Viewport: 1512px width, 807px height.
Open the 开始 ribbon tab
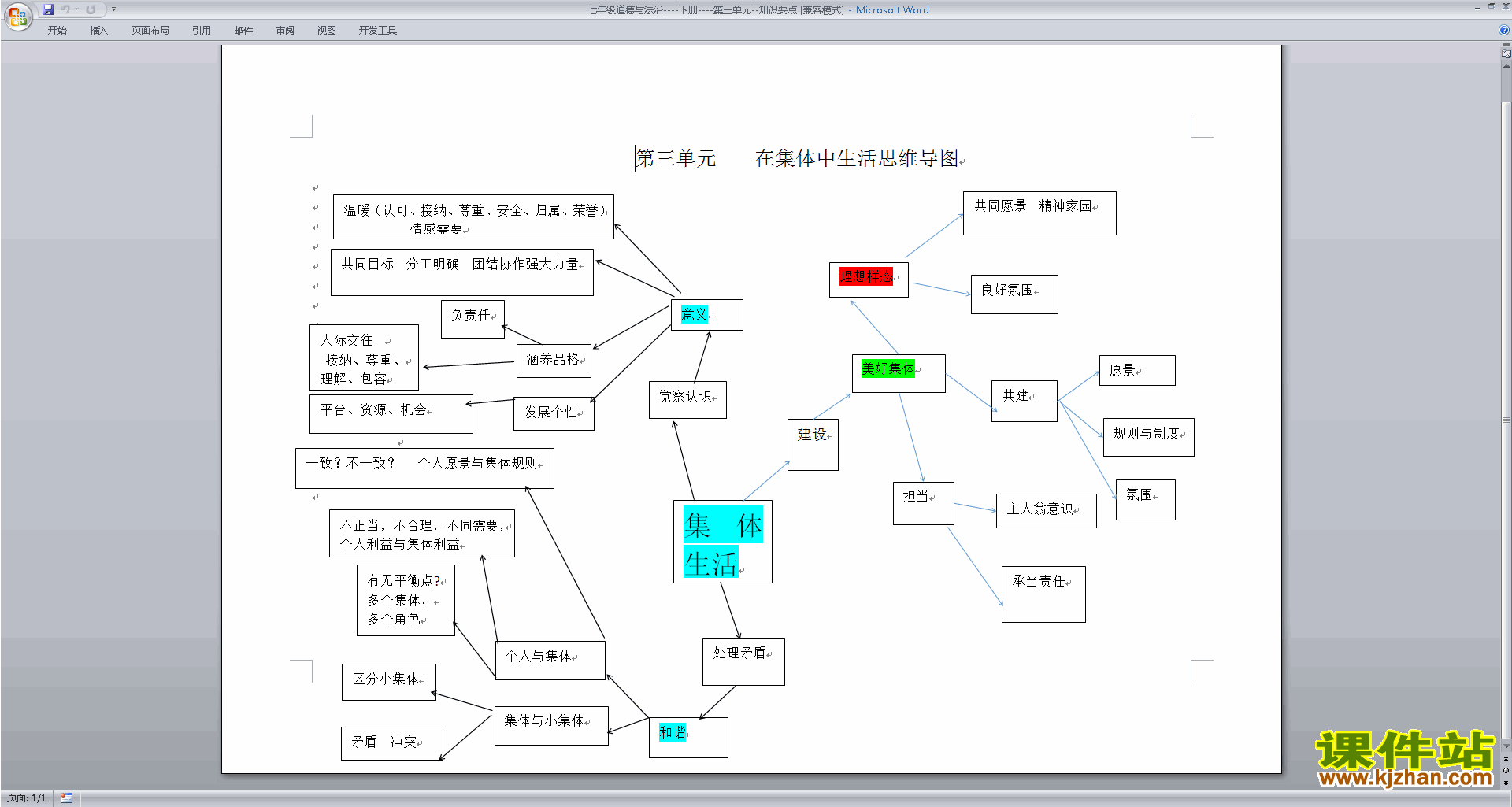57,30
